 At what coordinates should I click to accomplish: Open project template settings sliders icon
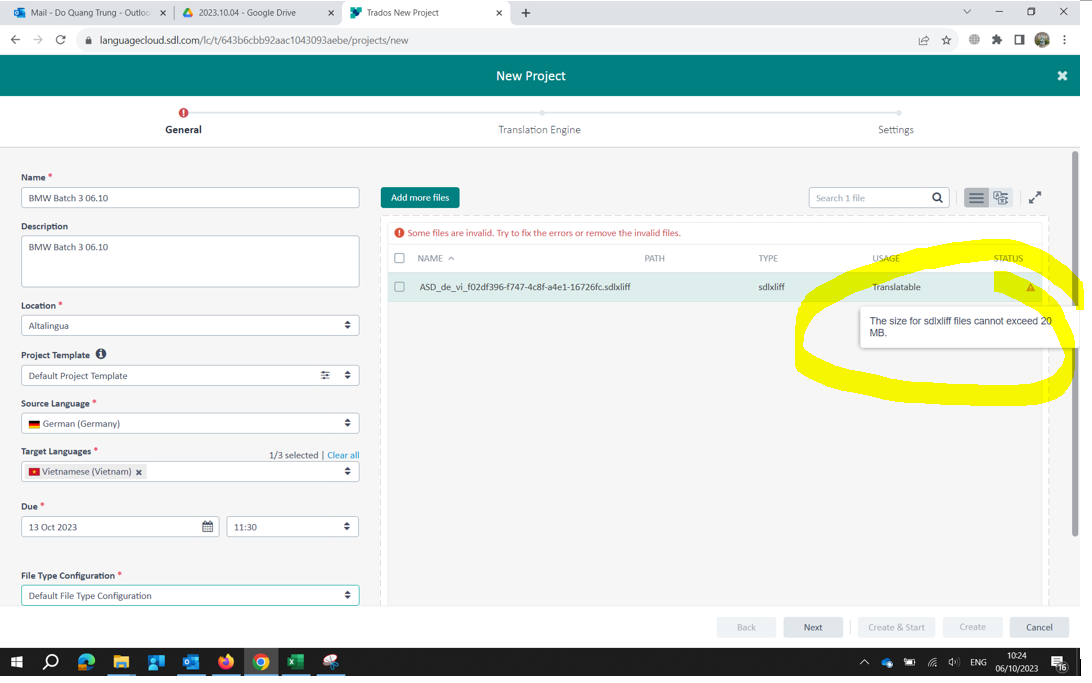tap(325, 376)
